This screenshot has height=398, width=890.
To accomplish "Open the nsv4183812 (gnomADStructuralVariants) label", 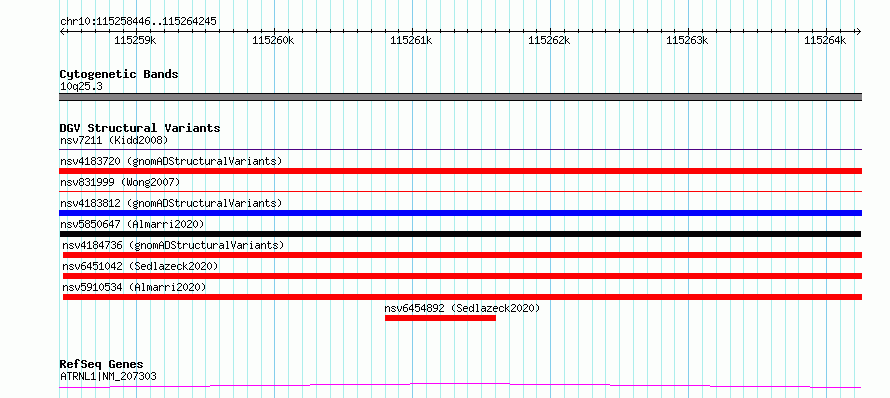I will (x=171, y=203).
